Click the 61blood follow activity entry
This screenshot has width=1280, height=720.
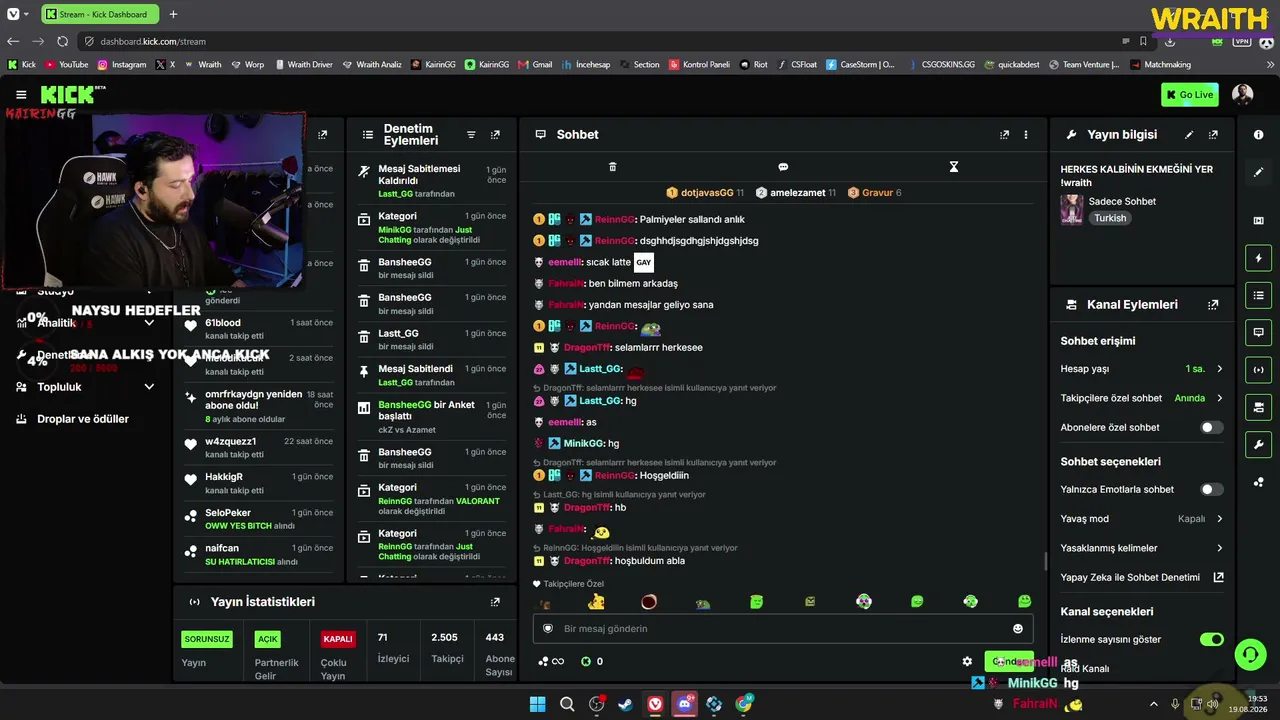coord(258,329)
